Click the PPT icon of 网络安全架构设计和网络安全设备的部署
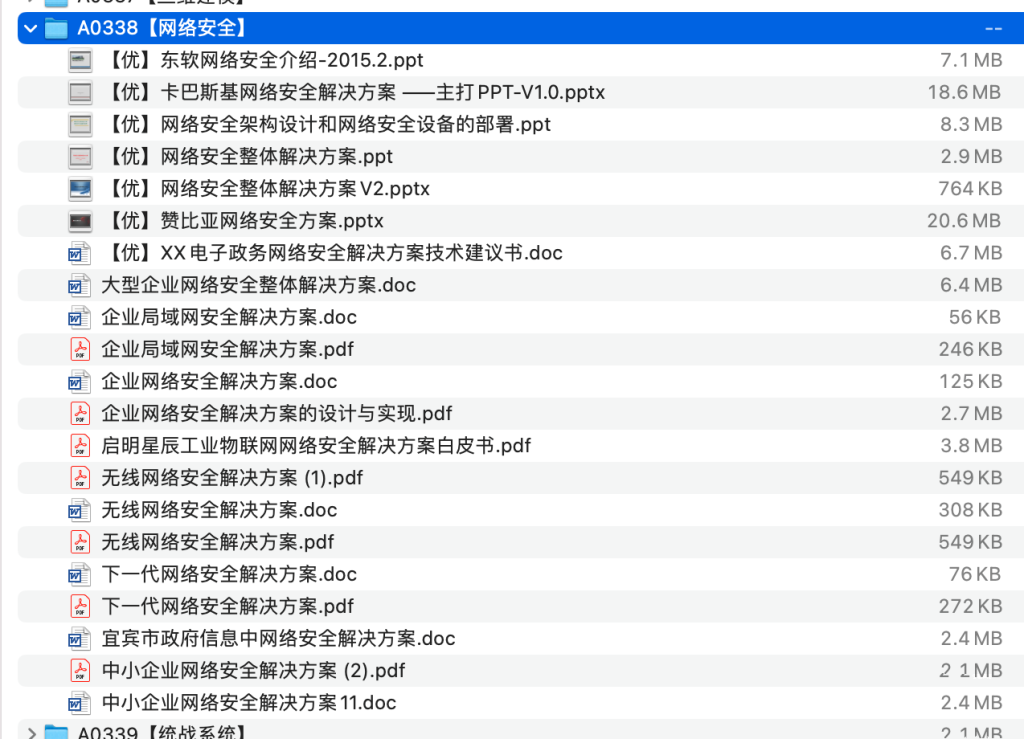 point(79,124)
